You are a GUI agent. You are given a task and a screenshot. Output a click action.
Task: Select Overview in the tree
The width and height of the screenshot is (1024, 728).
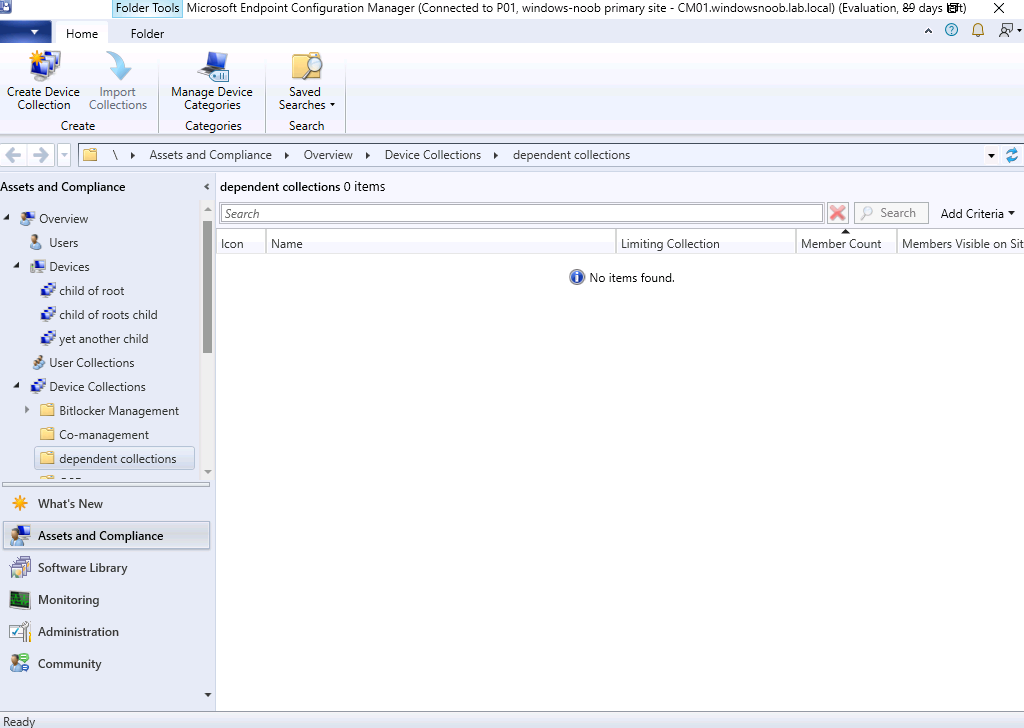click(x=63, y=219)
